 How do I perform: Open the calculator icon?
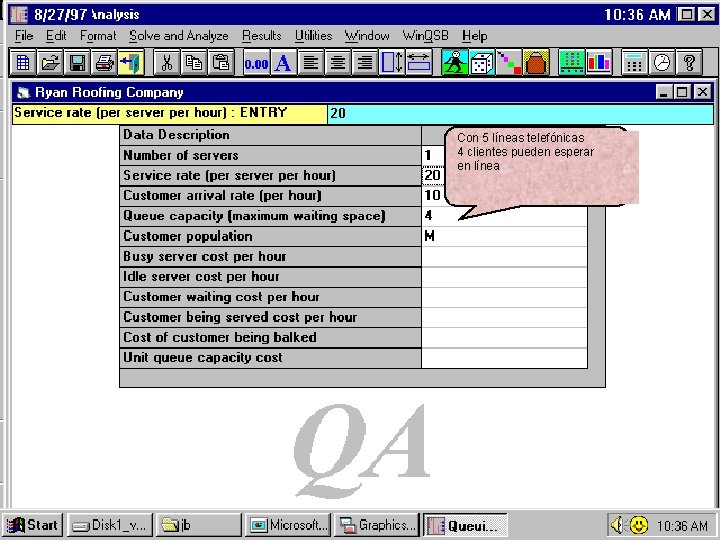point(634,62)
